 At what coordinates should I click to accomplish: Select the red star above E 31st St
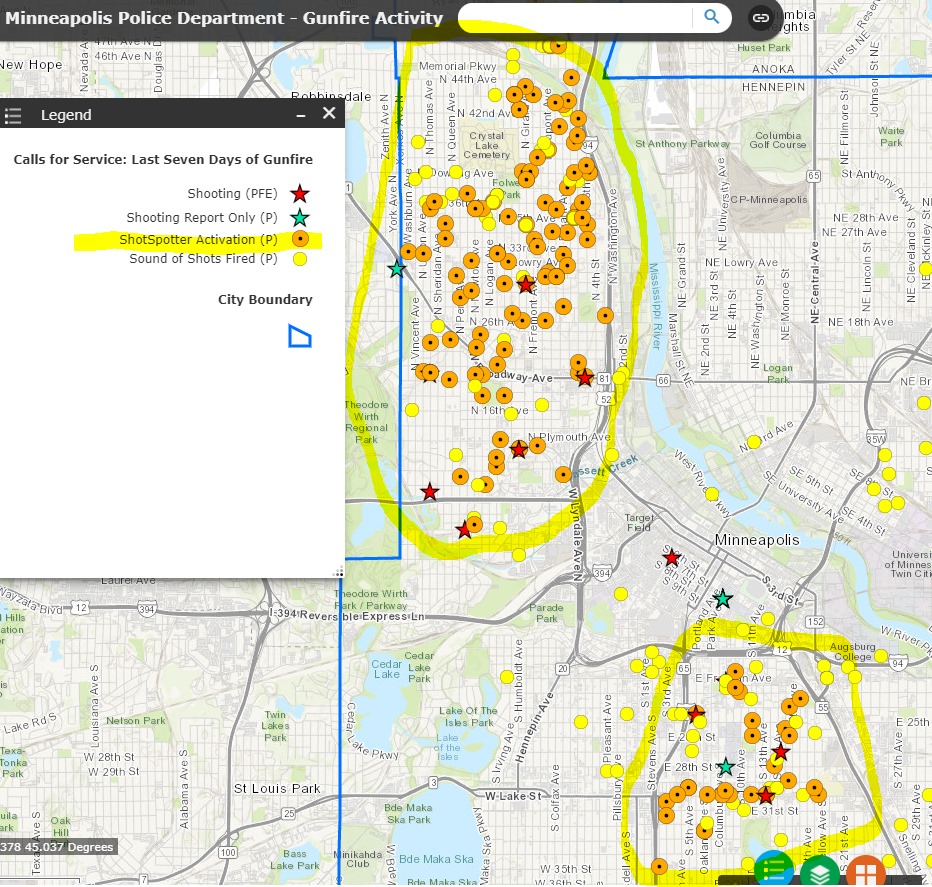coord(766,795)
